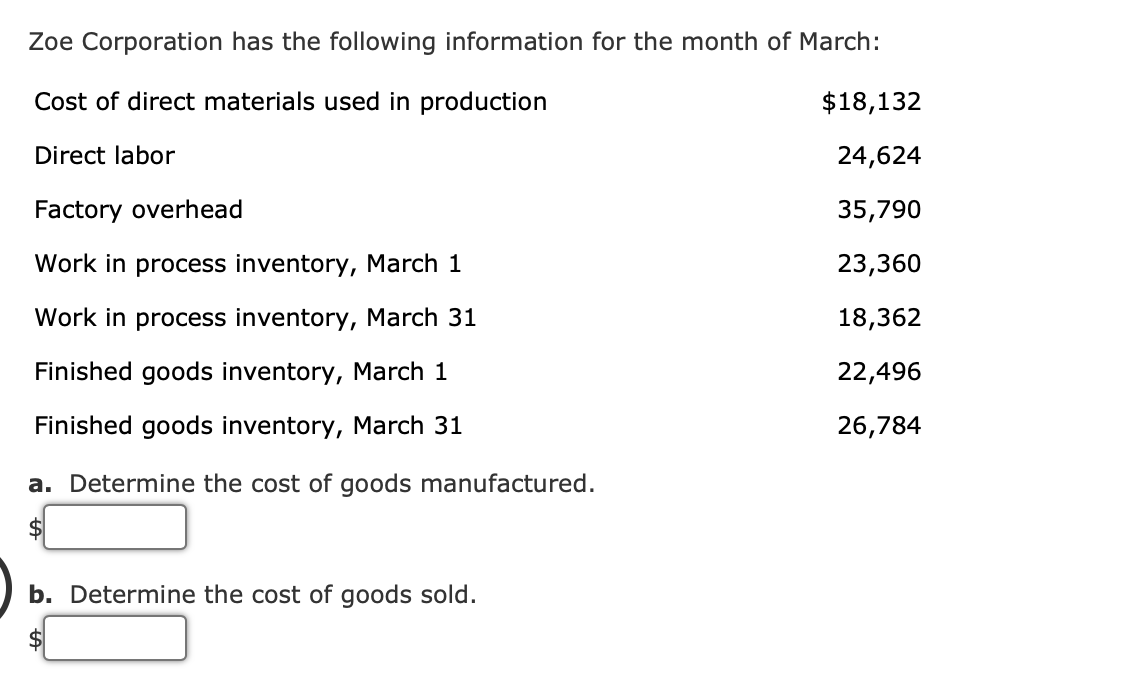
Task: Select the dollar sign next to part b's box
Action: click(36, 637)
